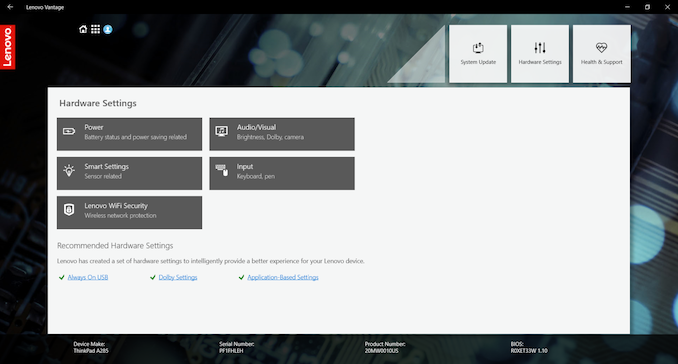Open the user profile icon
Screen dimensions: 678x364
point(108,29)
